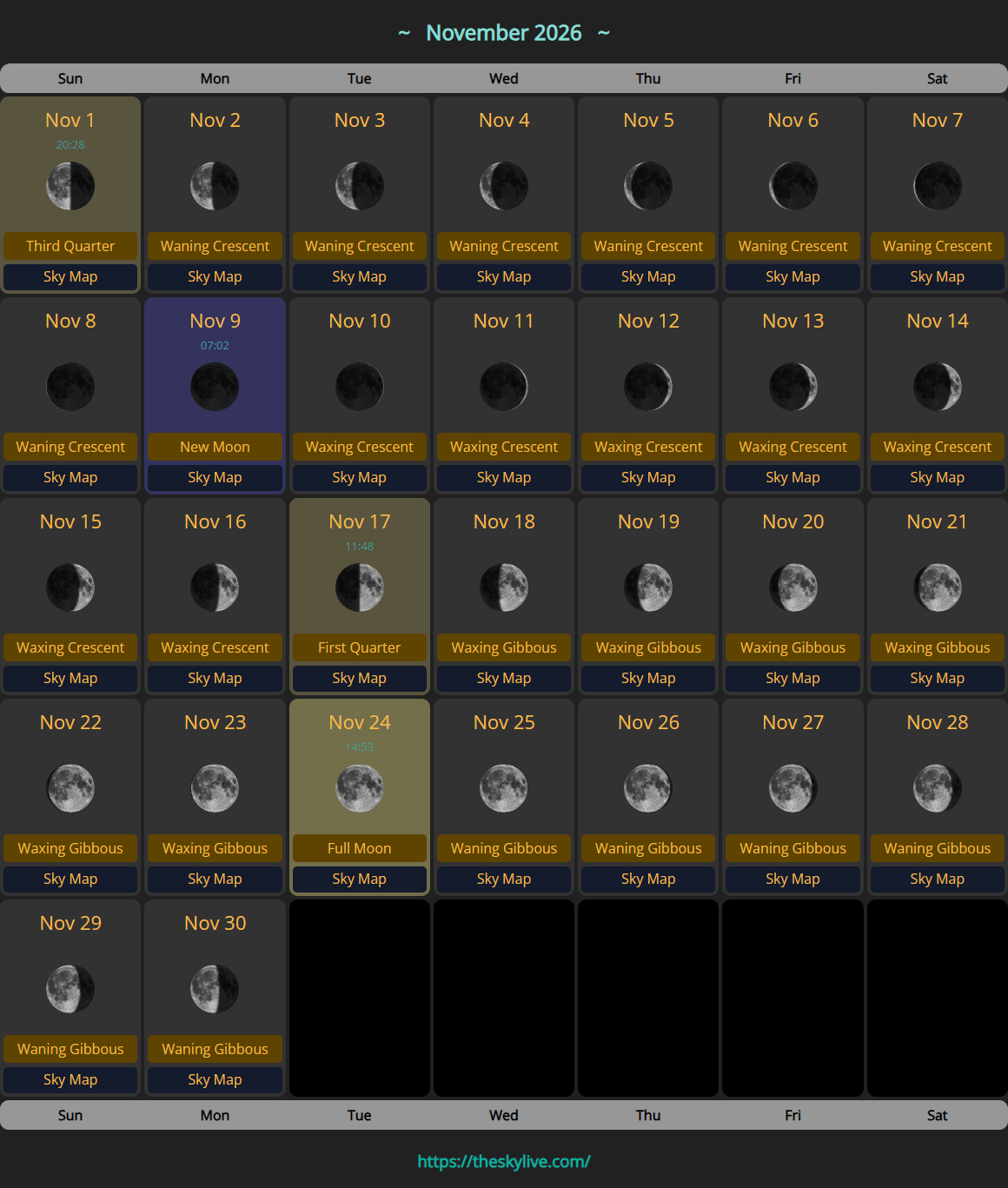The width and height of the screenshot is (1008, 1188).
Task: Visit the theskylive.com link at the bottom
Action: (x=504, y=1160)
